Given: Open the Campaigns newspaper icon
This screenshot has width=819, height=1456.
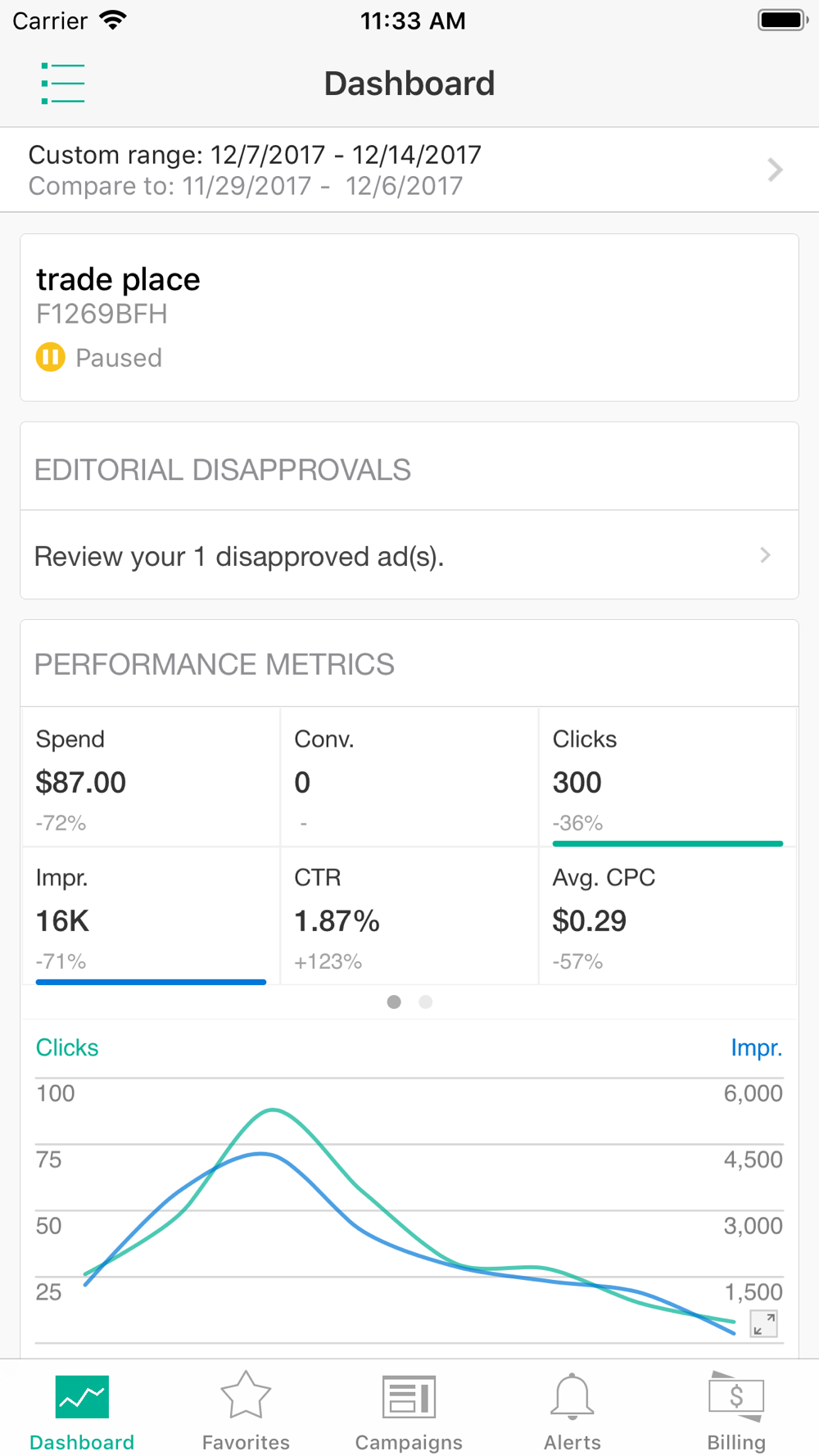Looking at the screenshot, I should [409, 1396].
